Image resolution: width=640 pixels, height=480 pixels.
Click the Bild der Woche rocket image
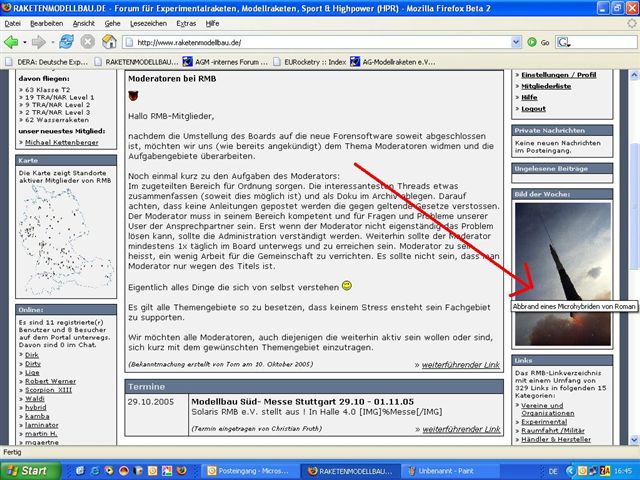(x=562, y=274)
